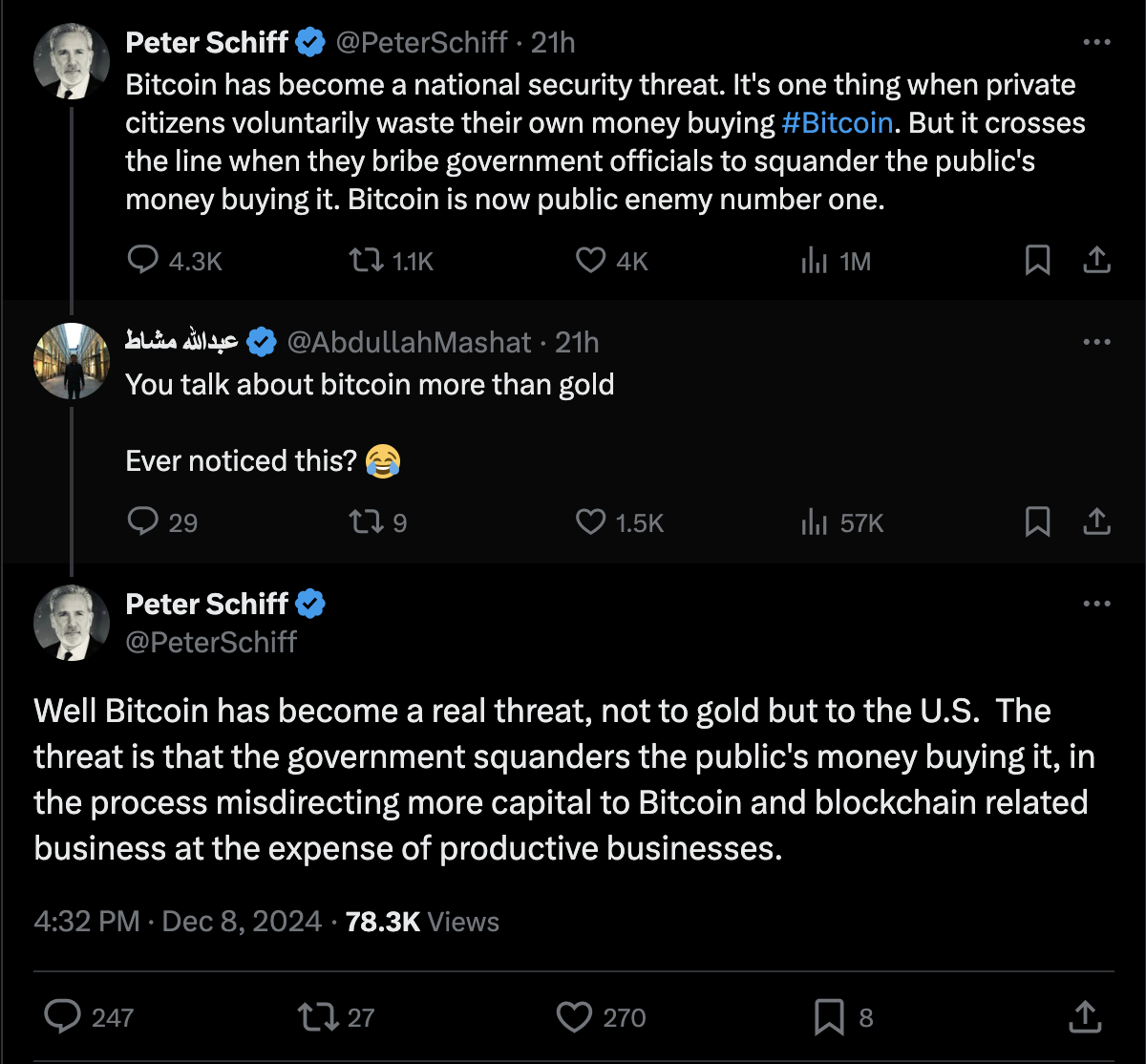
Task: Share AbdullahMashat's reply tweet
Action: pos(1097,521)
